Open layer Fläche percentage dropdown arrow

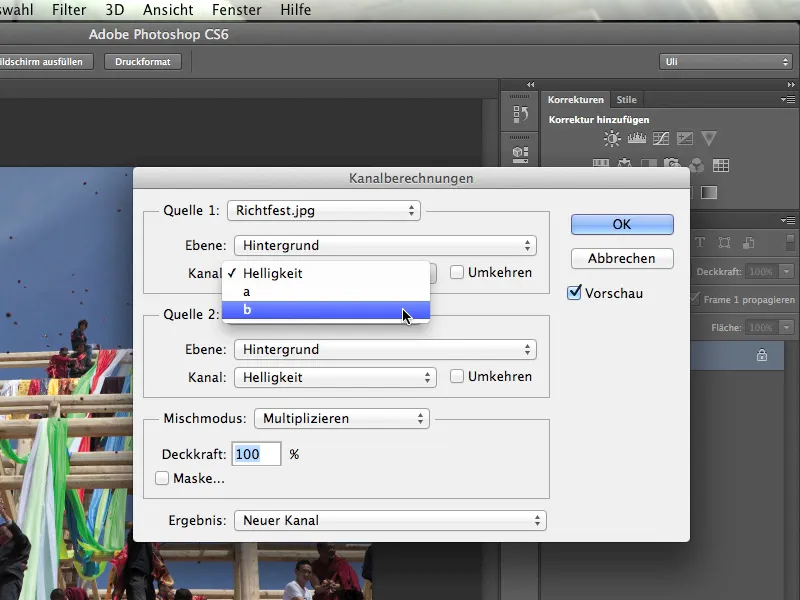click(x=786, y=328)
